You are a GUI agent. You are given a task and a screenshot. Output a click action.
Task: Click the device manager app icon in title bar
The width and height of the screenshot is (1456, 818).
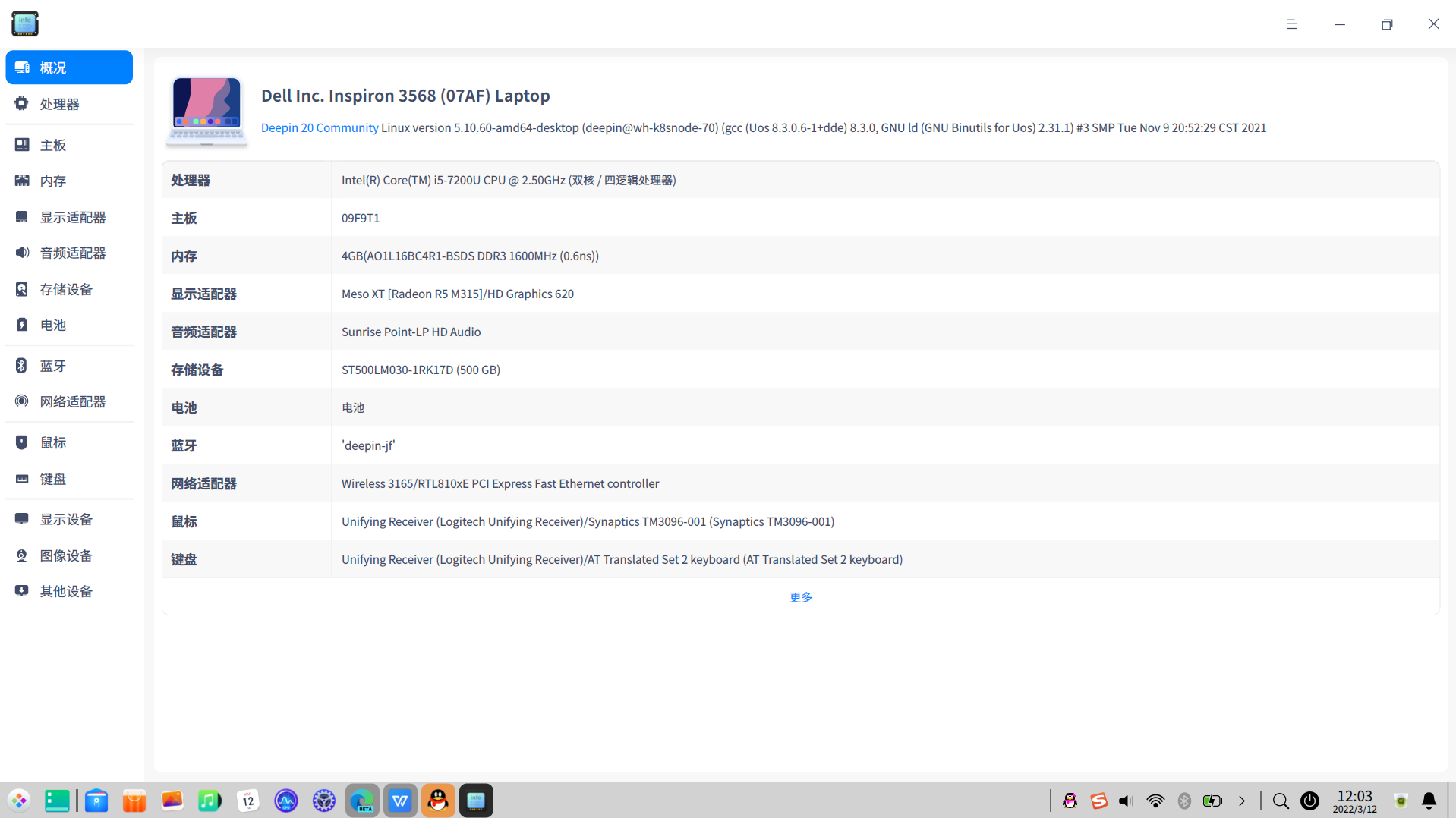(x=25, y=24)
